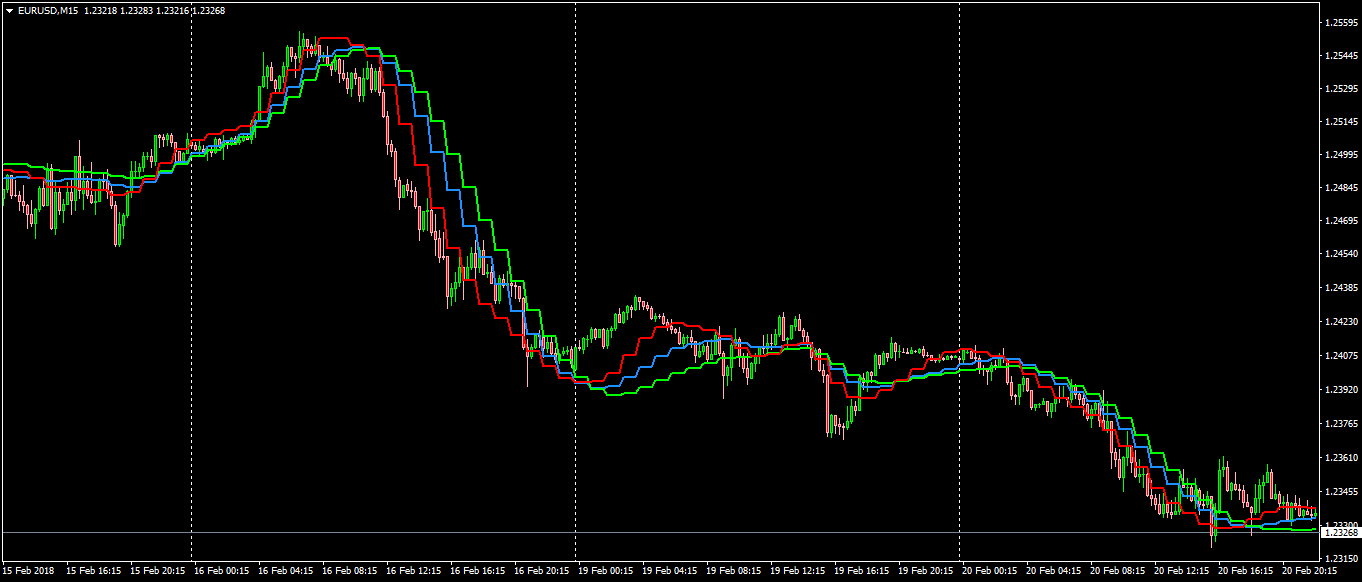
Task: Click the 15 Feb 16:15 time label
Action: pos(94,571)
